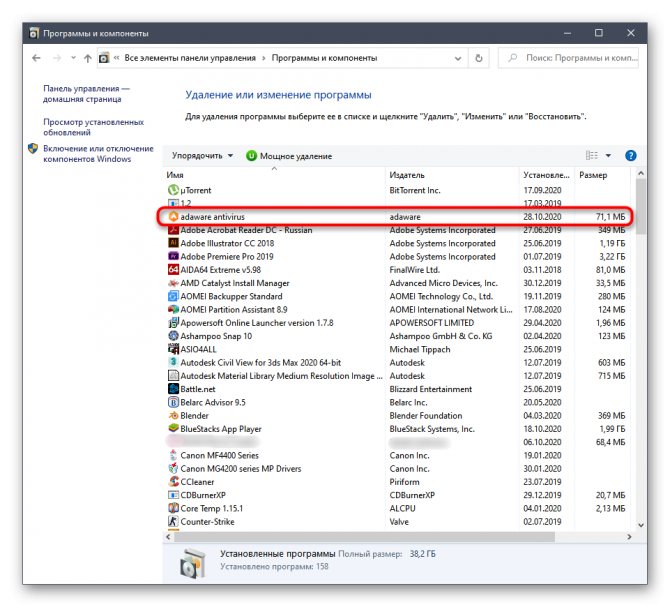Screen dimensions: 670x607
Task: Click the 28.10.2020 install date cell
Action: pyautogui.click(x=542, y=217)
